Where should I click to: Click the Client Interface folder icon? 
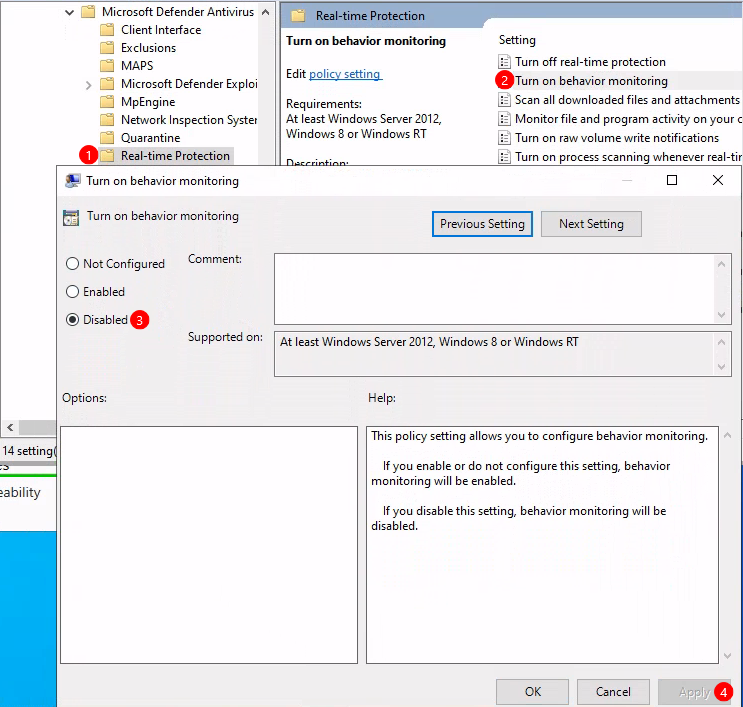(x=107, y=29)
